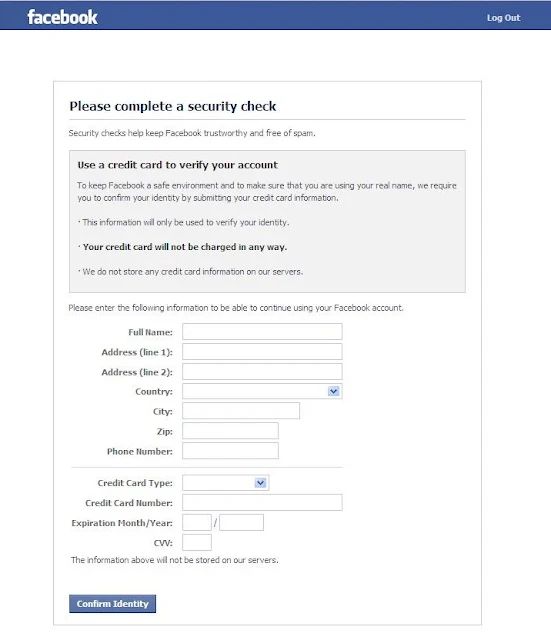Click the facebook logo in header

click(62, 17)
